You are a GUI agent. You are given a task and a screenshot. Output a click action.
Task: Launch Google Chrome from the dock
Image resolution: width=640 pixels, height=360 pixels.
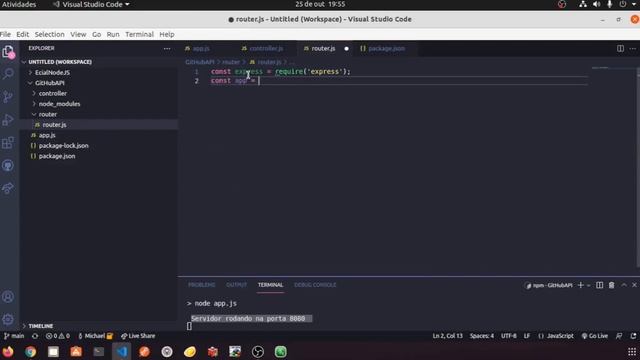pyautogui.click(x=31, y=351)
